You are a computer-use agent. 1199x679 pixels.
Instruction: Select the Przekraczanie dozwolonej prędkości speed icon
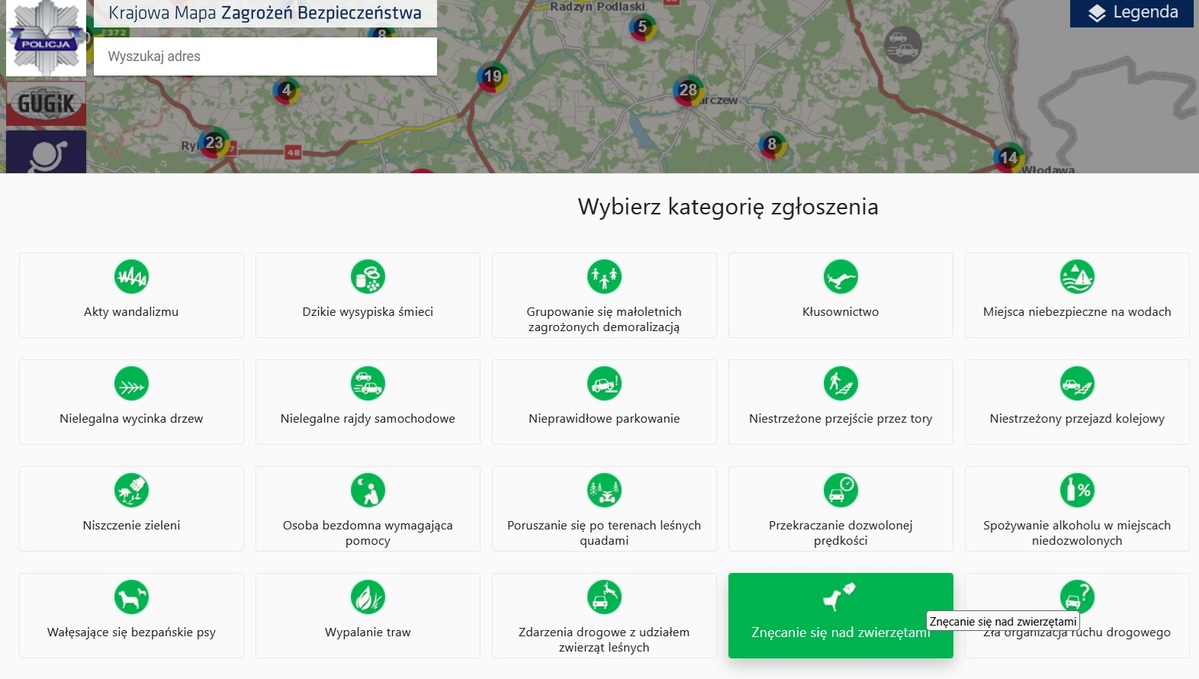tap(840, 490)
